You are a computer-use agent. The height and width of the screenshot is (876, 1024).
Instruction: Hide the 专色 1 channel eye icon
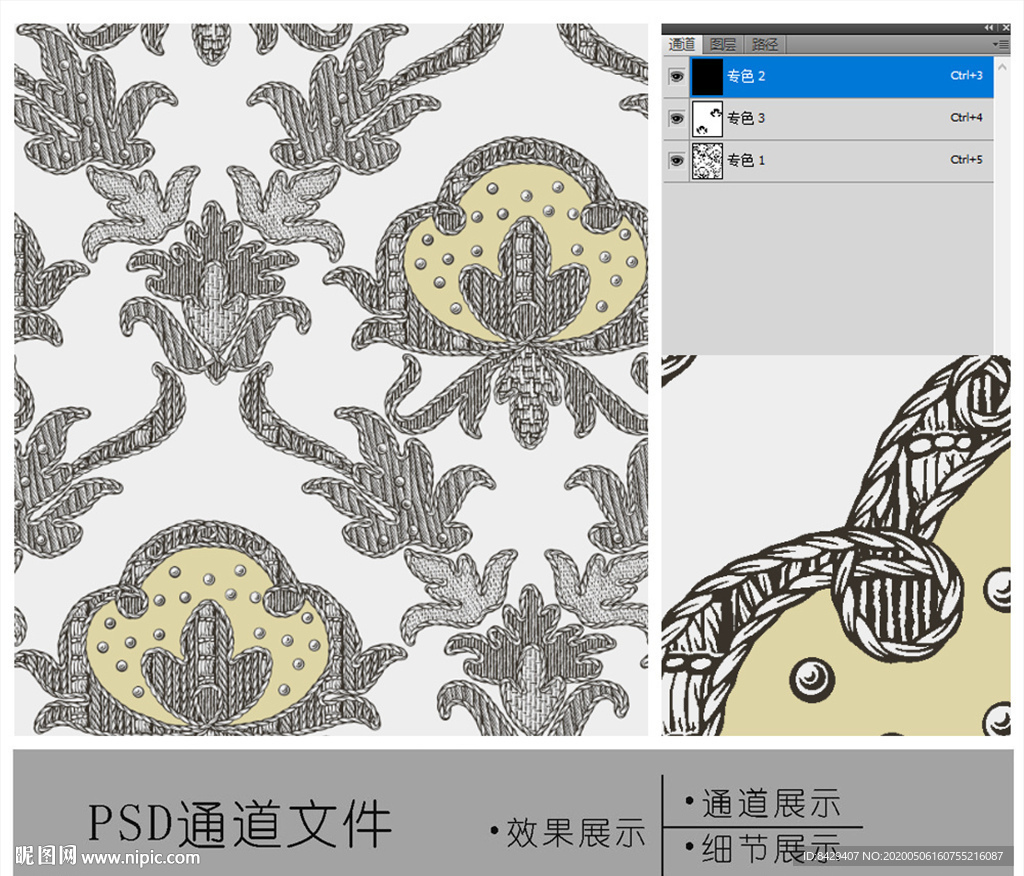(677, 160)
